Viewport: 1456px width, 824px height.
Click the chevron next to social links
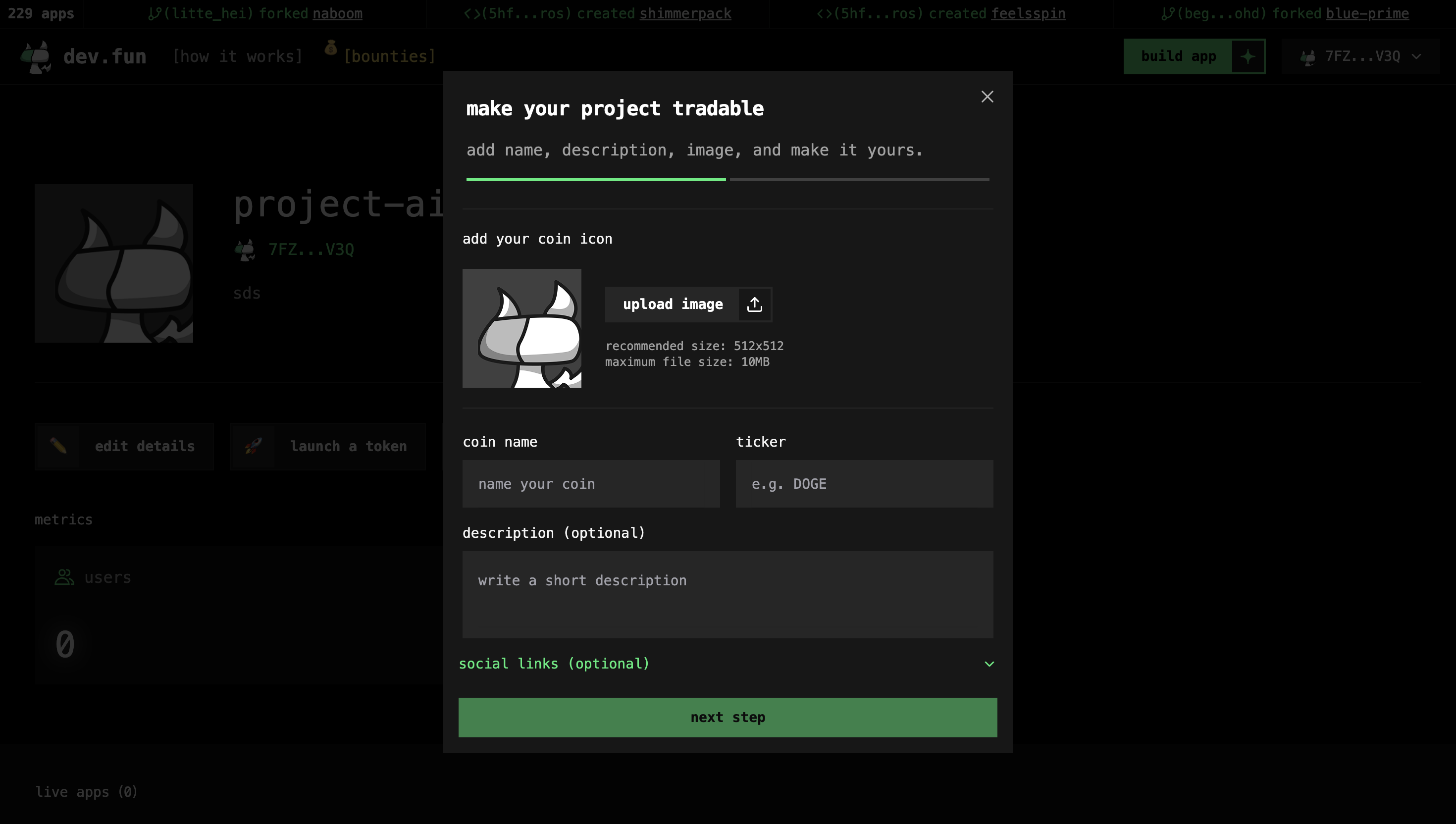click(x=988, y=664)
